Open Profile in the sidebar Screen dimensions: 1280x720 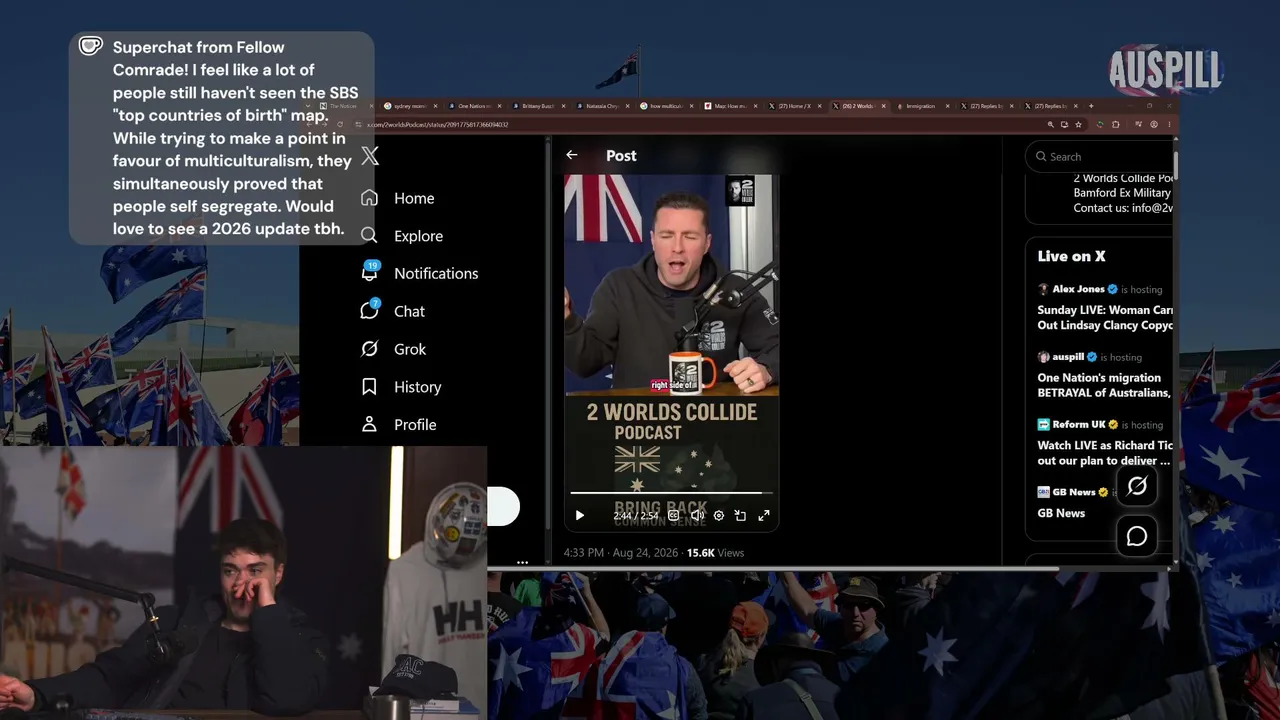tap(398, 425)
